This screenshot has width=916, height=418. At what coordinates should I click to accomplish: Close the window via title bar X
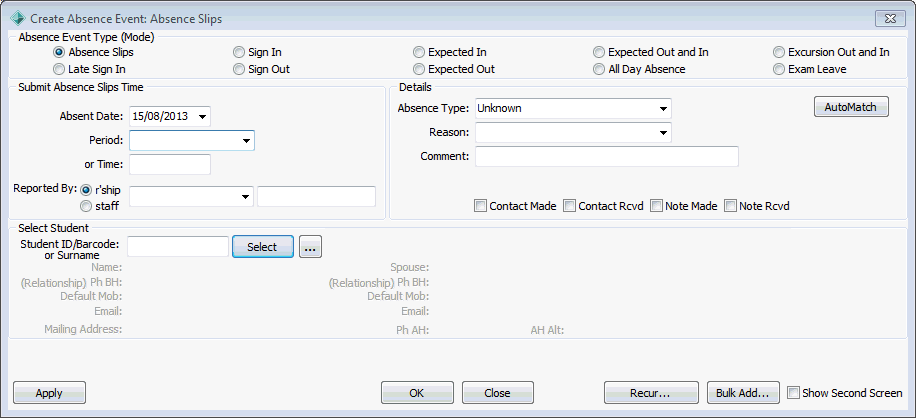890,19
